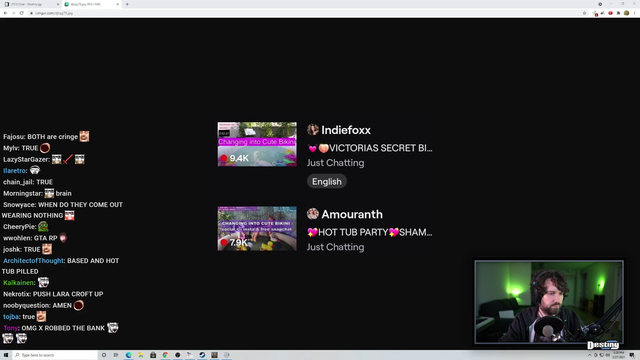Open the HOT TUB PARTY stream title

pyautogui.click(x=370, y=232)
